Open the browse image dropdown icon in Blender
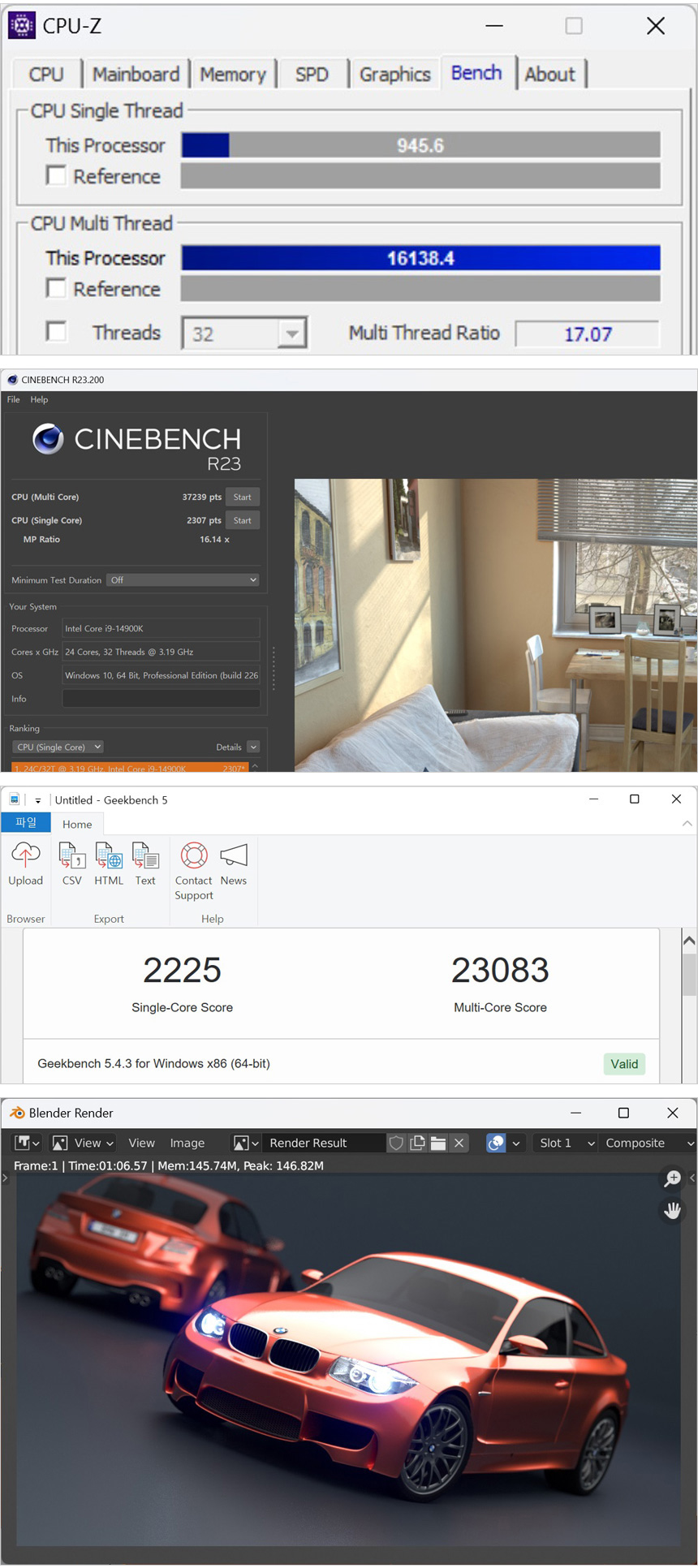 pos(246,1143)
